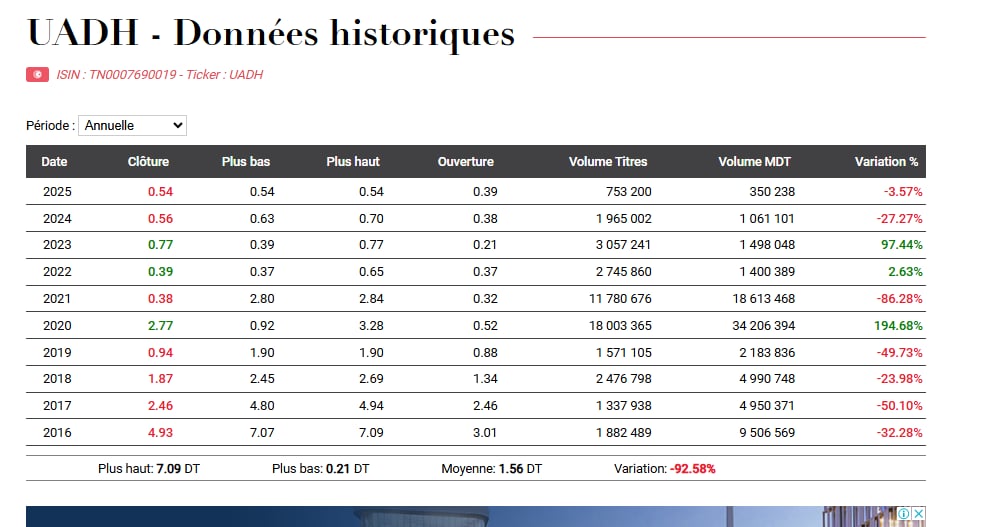The image size is (990, 527).
Task: Open the banner advertisement image
Action: tap(475, 516)
